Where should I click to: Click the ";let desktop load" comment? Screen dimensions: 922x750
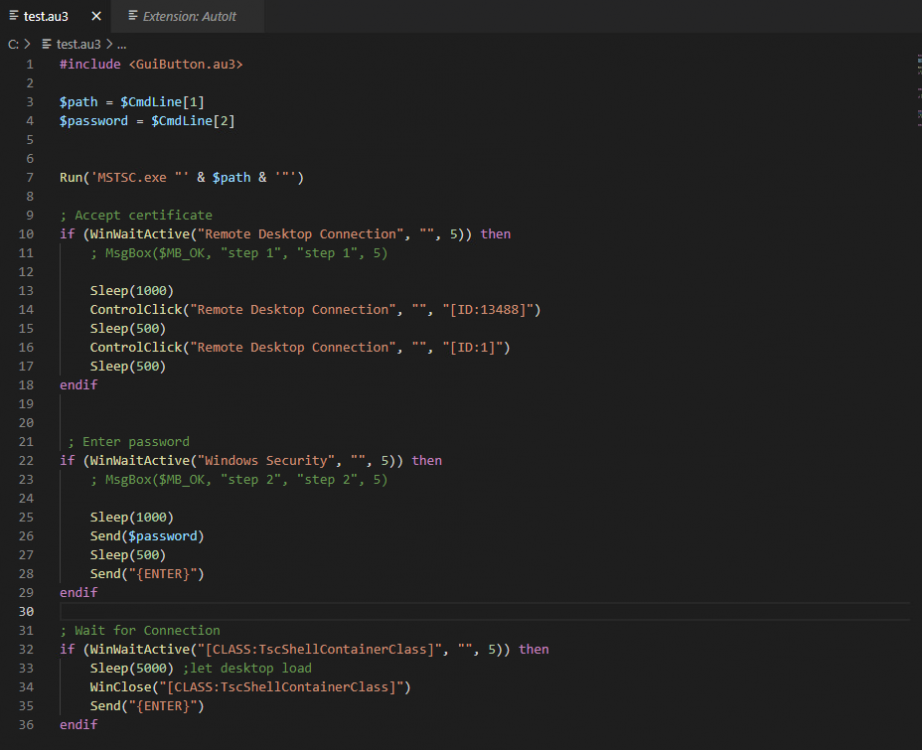(247, 668)
